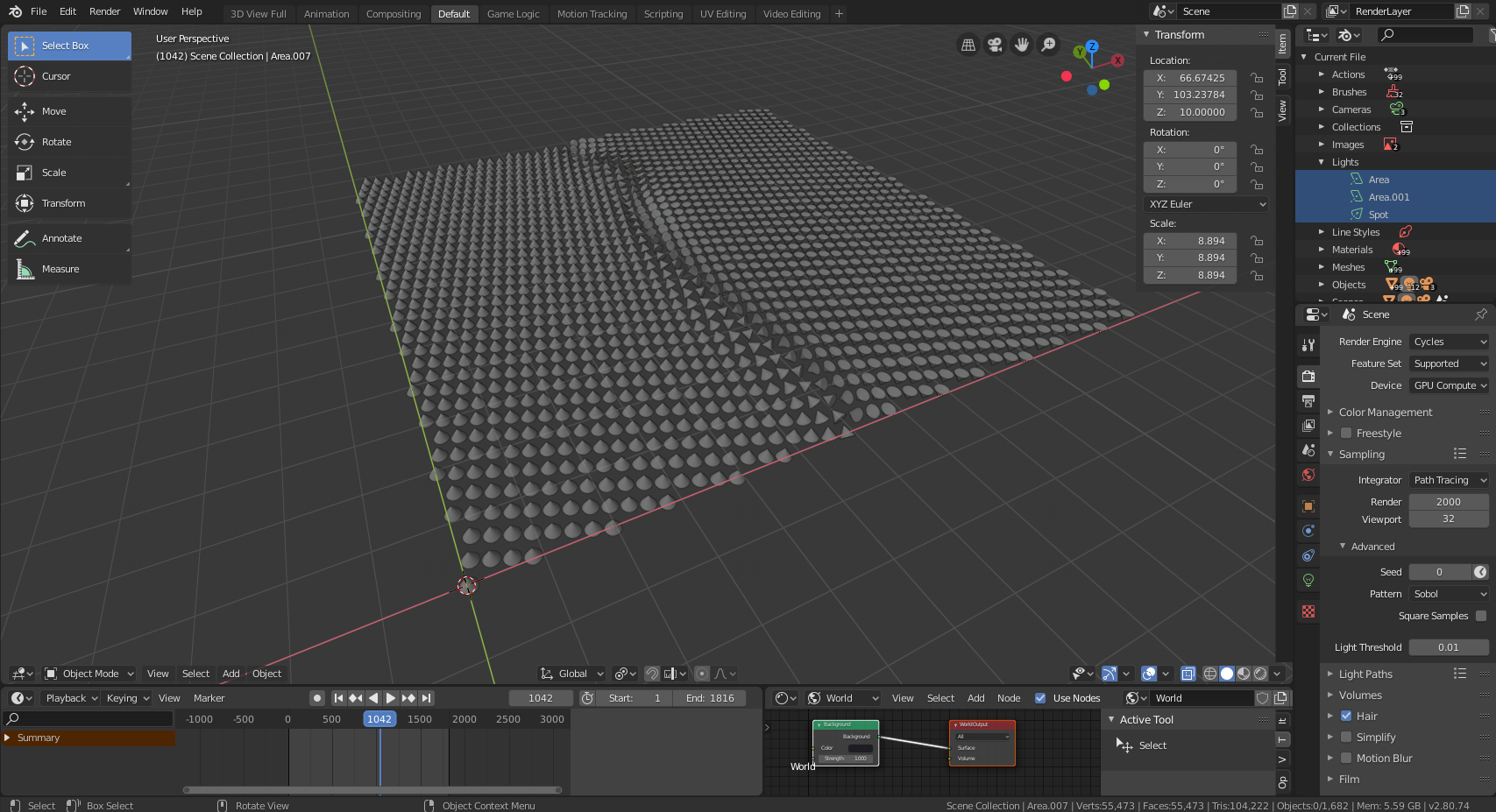1496x812 pixels.
Task: Activate the Transform tool in toolbar
Action: pyautogui.click(x=69, y=203)
